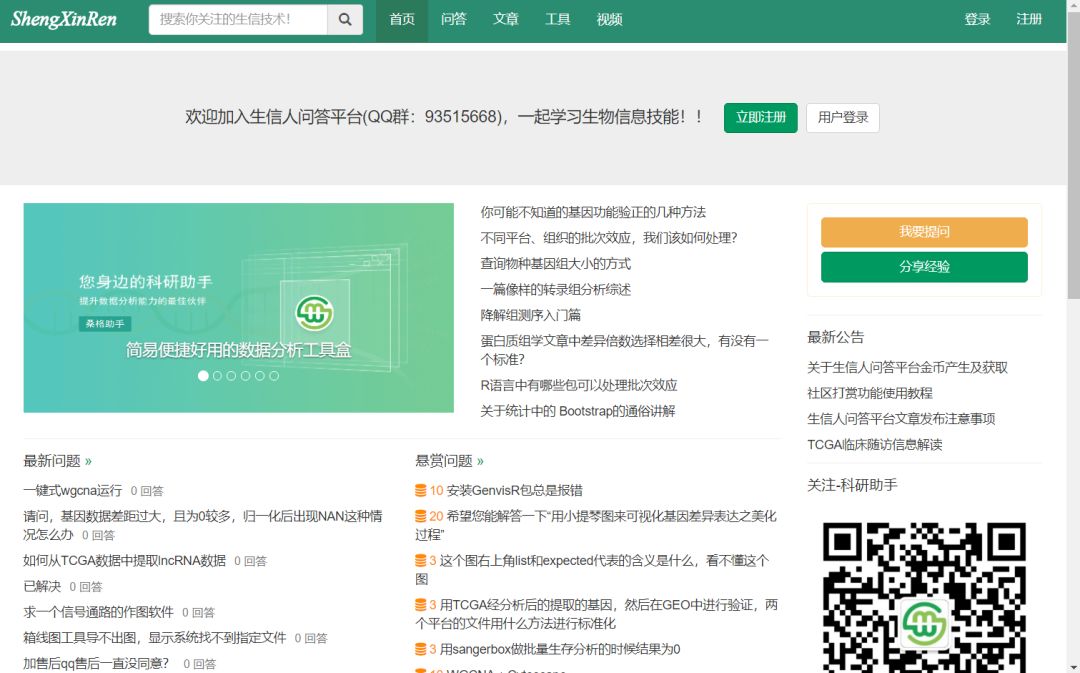Click the search magnifier icon button
This screenshot has height=673, width=1080.
(x=345, y=19)
